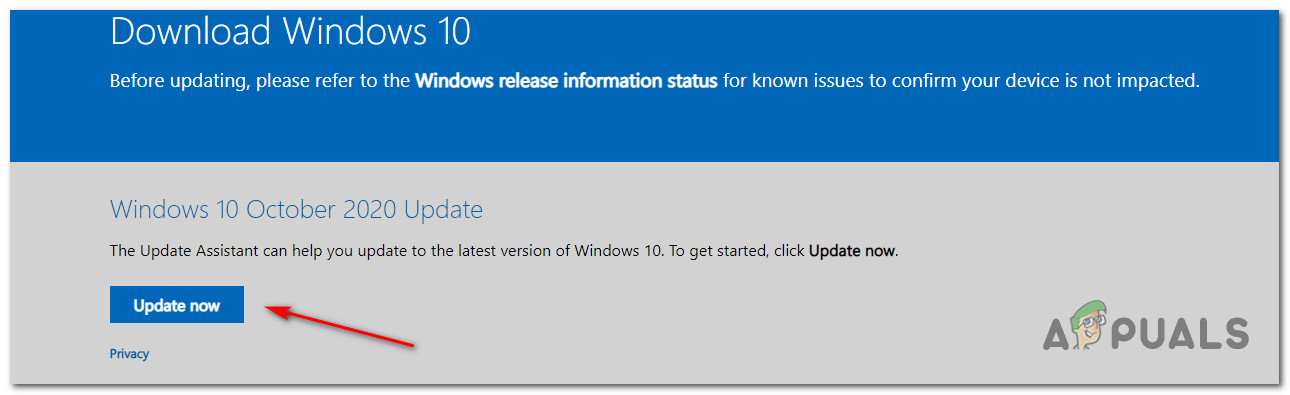1290x395 pixels.
Task: Click bold Update now text in sentence
Action: point(852,251)
